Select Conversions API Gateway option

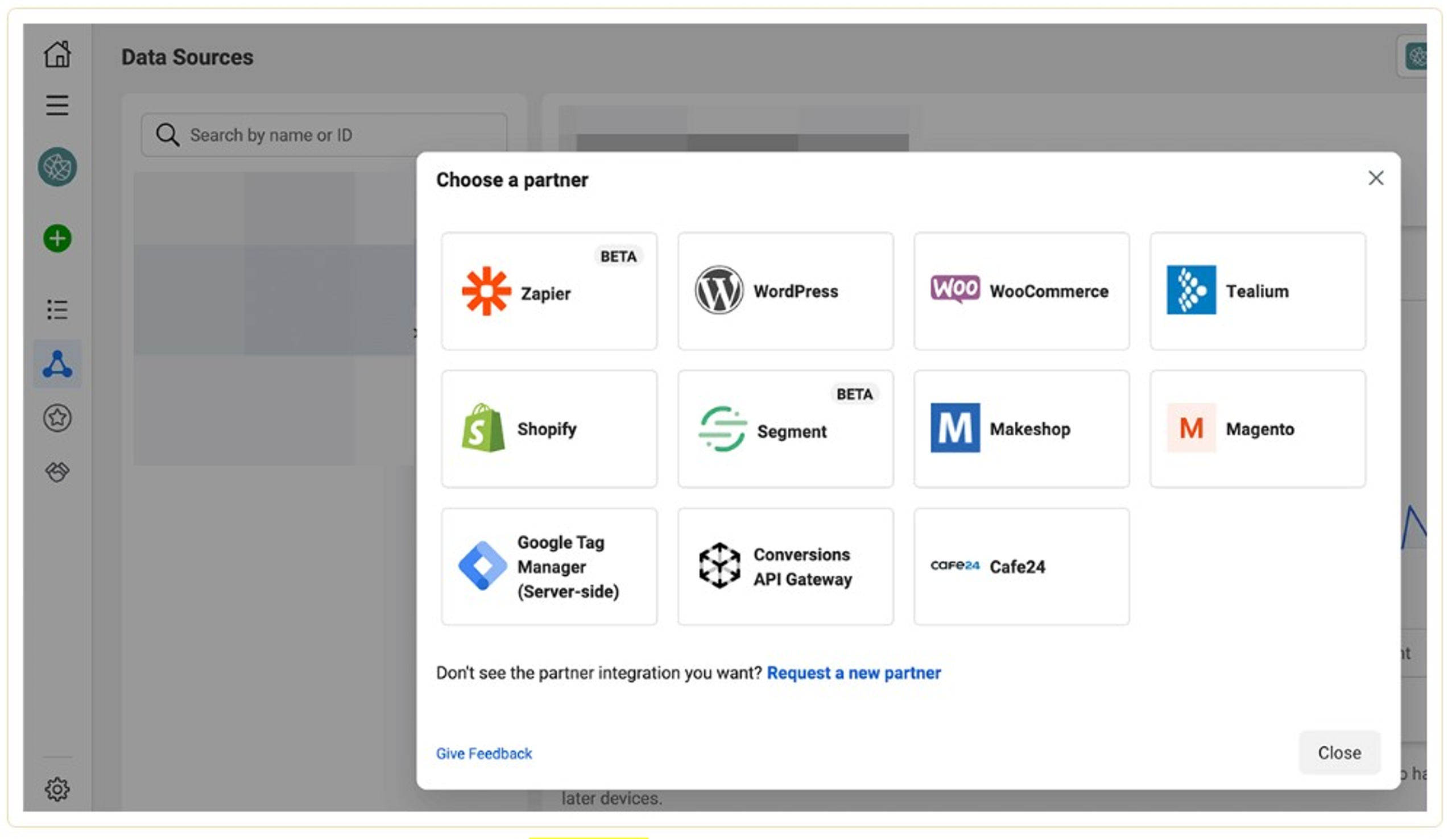[785, 567]
